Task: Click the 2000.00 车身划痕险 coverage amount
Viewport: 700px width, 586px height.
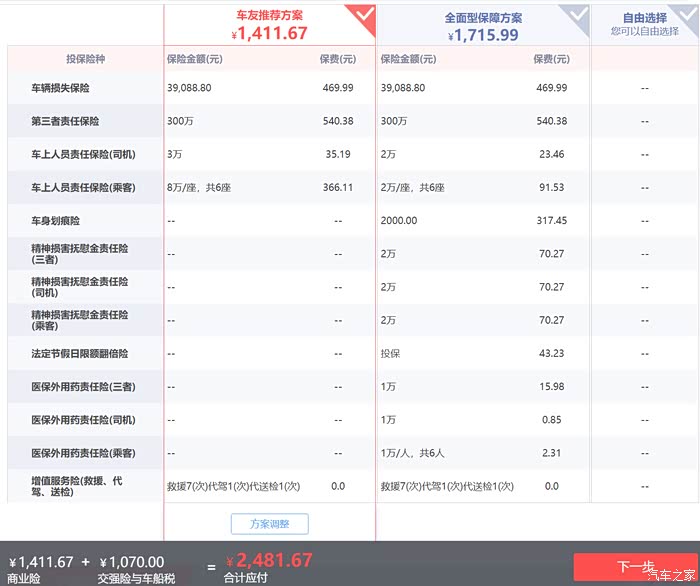Action: [399, 221]
